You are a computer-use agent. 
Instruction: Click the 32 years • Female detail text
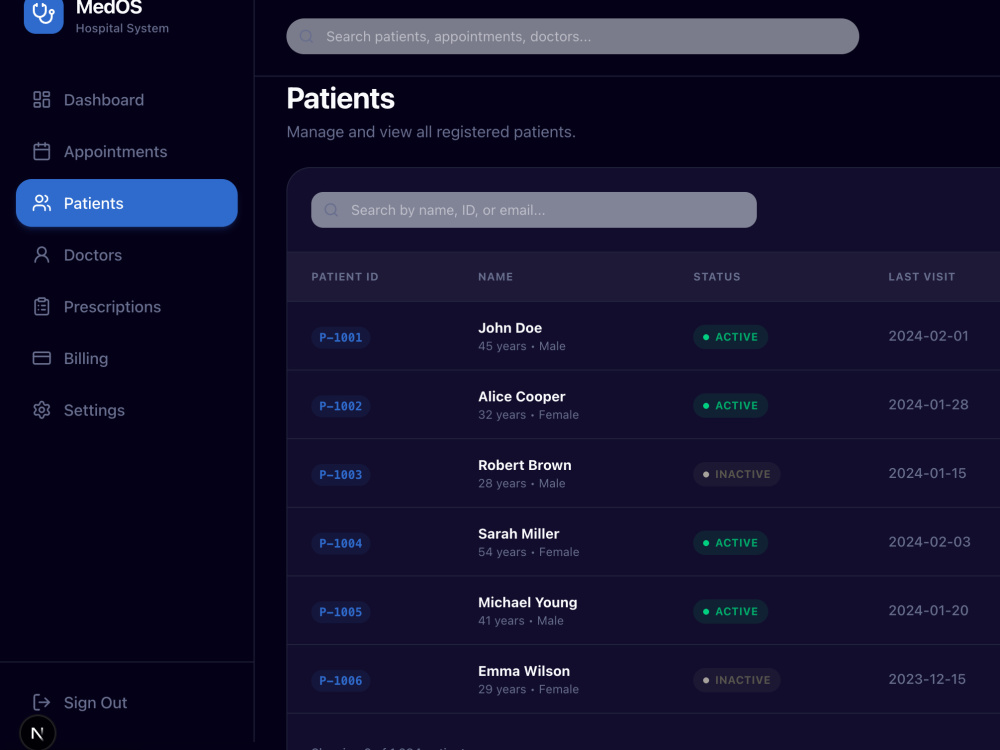(x=529, y=415)
